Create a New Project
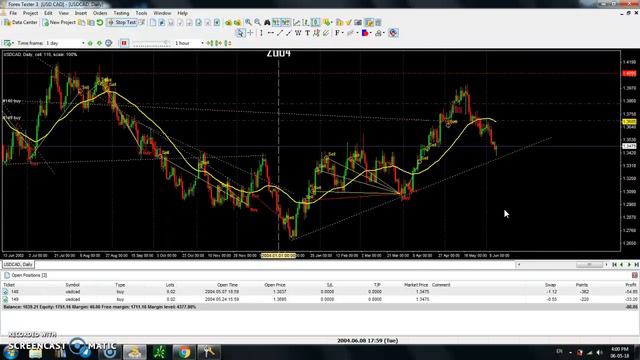Screen dimensions: 640x360 coord(59,22)
